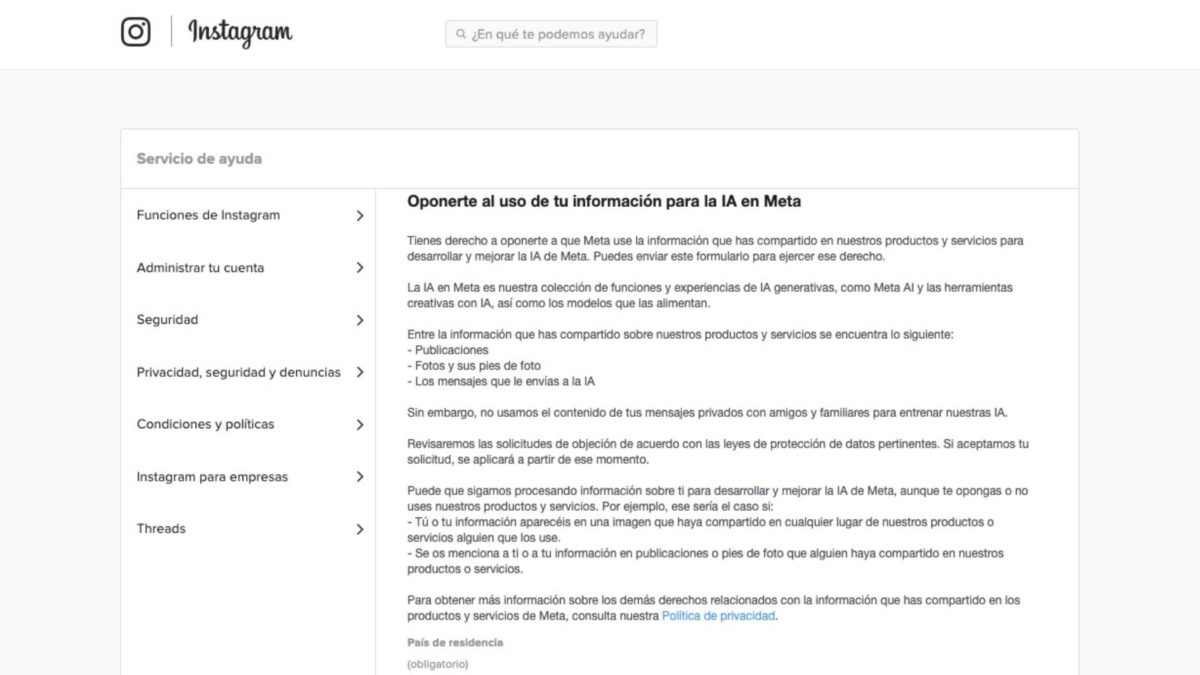Focus the '¿En qué te podemos ayudar?' search field
This screenshot has width=1200, height=675.
click(551, 34)
